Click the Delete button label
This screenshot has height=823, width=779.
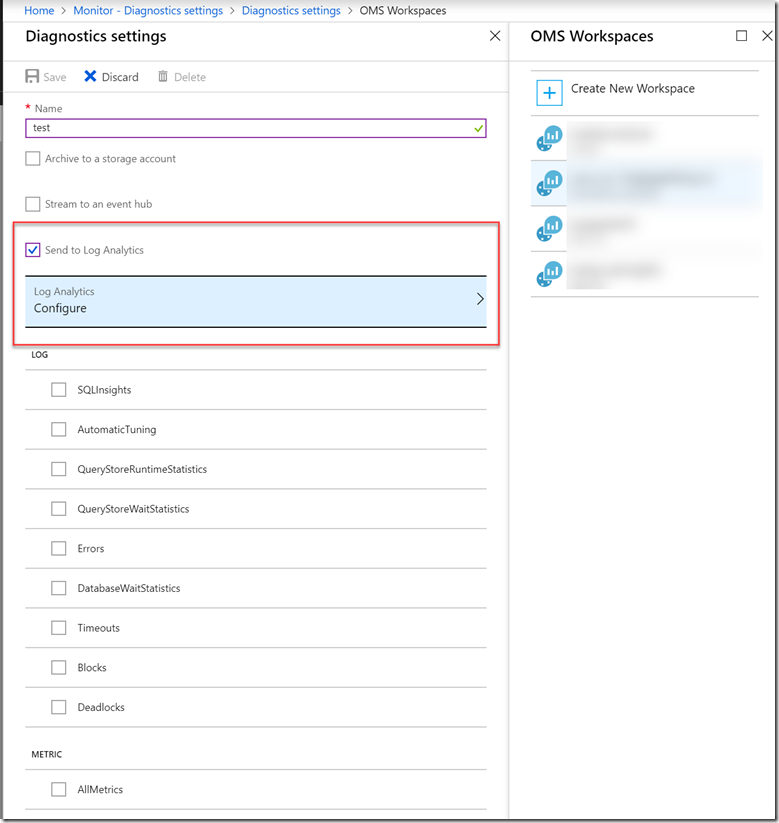click(x=190, y=77)
